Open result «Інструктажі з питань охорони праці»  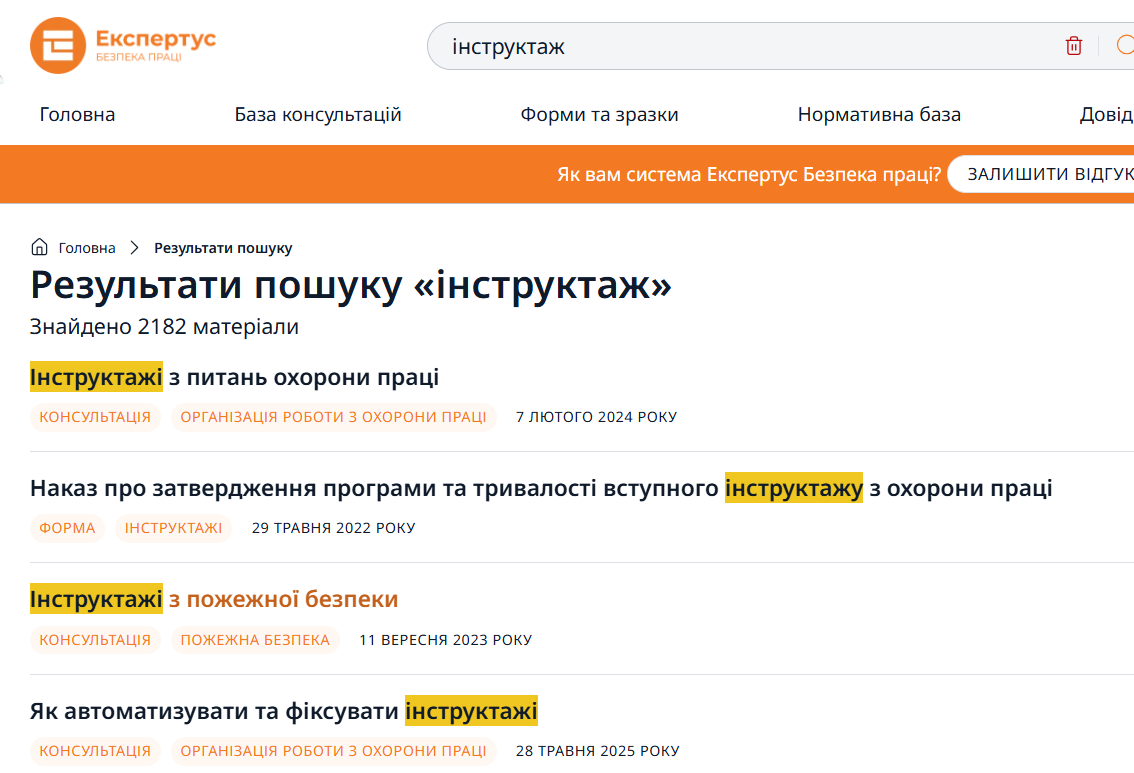point(235,378)
